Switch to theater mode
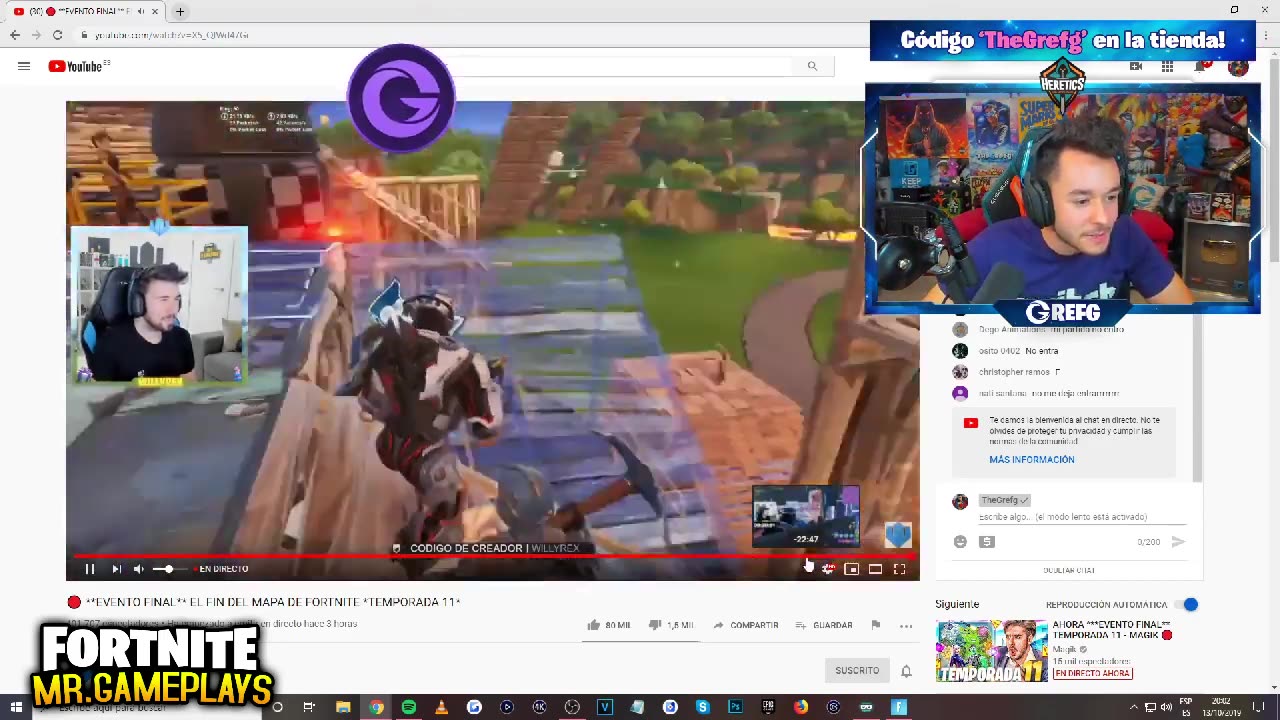This screenshot has height=720, width=1280. coord(875,569)
